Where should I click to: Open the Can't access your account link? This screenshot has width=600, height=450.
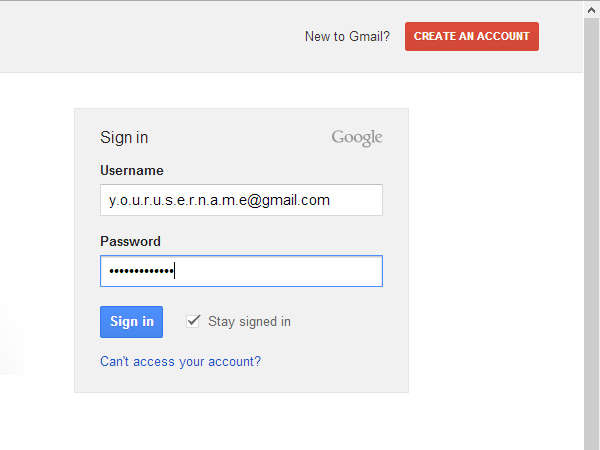(x=180, y=362)
